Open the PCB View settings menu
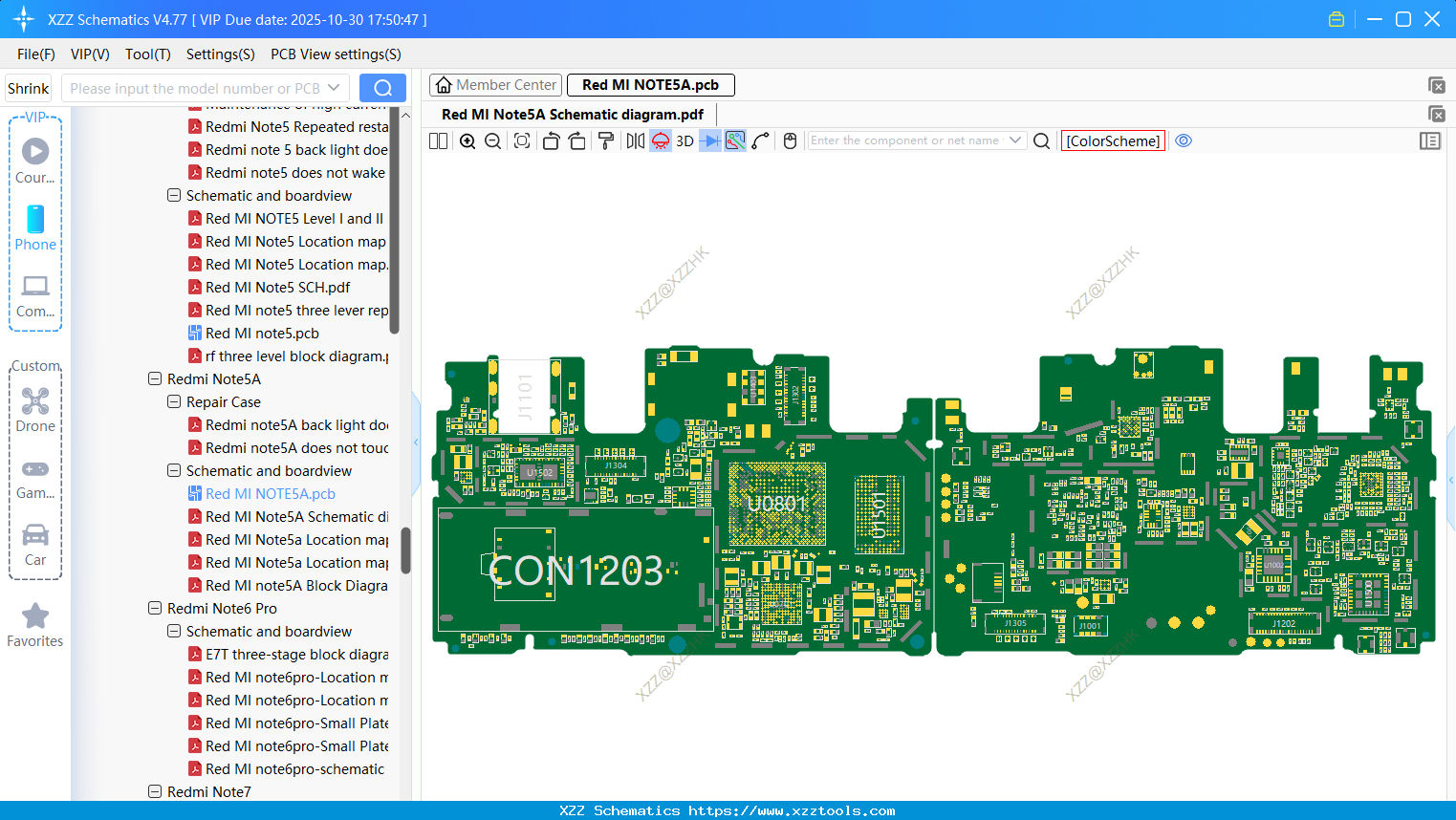The width and height of the screenshot is (1456, 820). (x=336, y=54)
